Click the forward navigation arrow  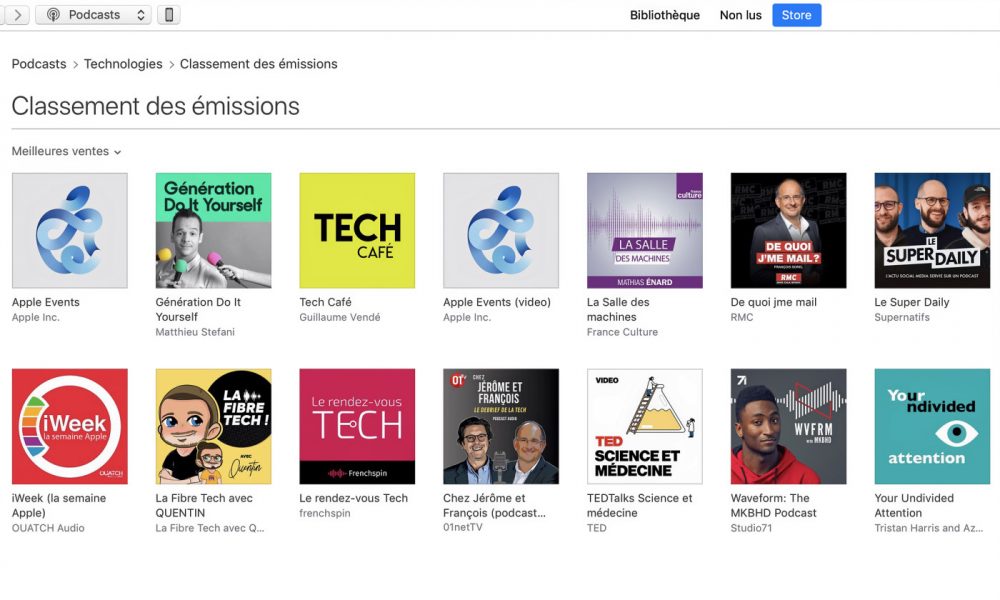coord(18,15)
